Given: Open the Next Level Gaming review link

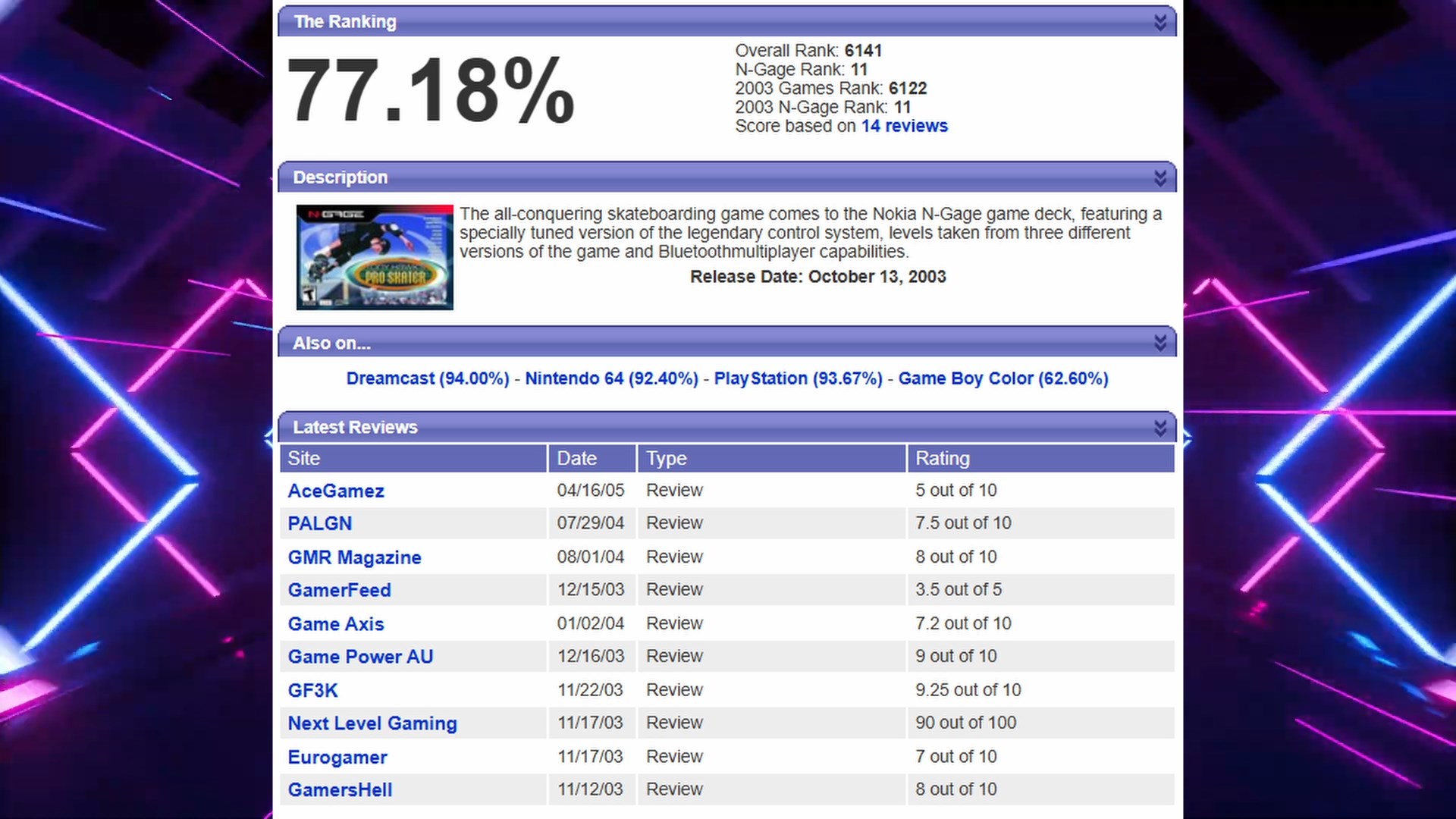Looking at the screenshot, I should pos(372,723).
